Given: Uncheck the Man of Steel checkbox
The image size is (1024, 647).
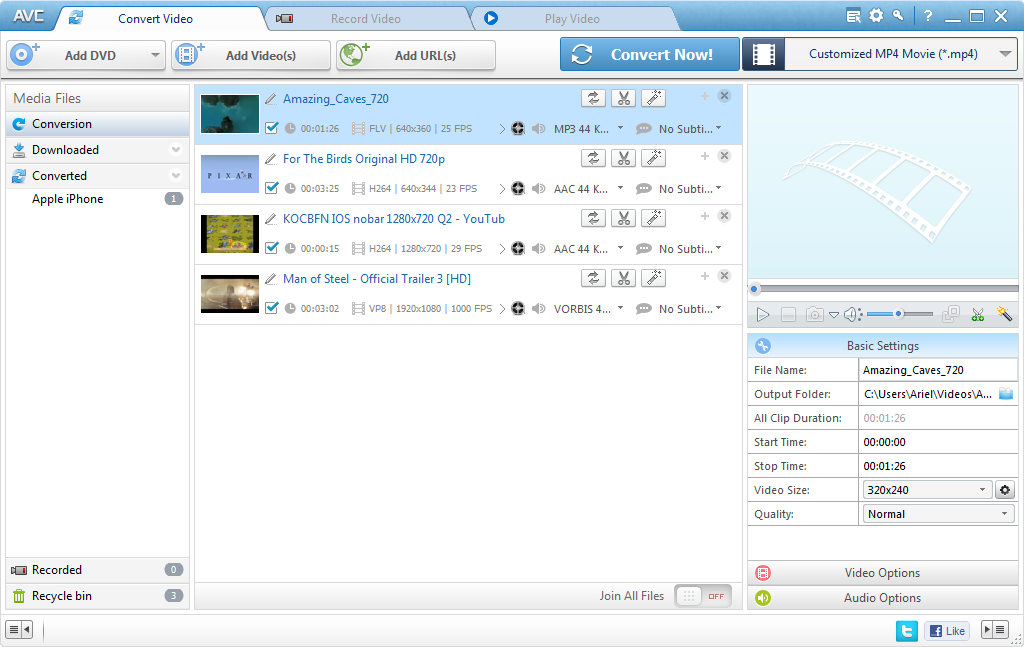Looking at the screenshot, I should pyautogui.click(x=272, y=308).
